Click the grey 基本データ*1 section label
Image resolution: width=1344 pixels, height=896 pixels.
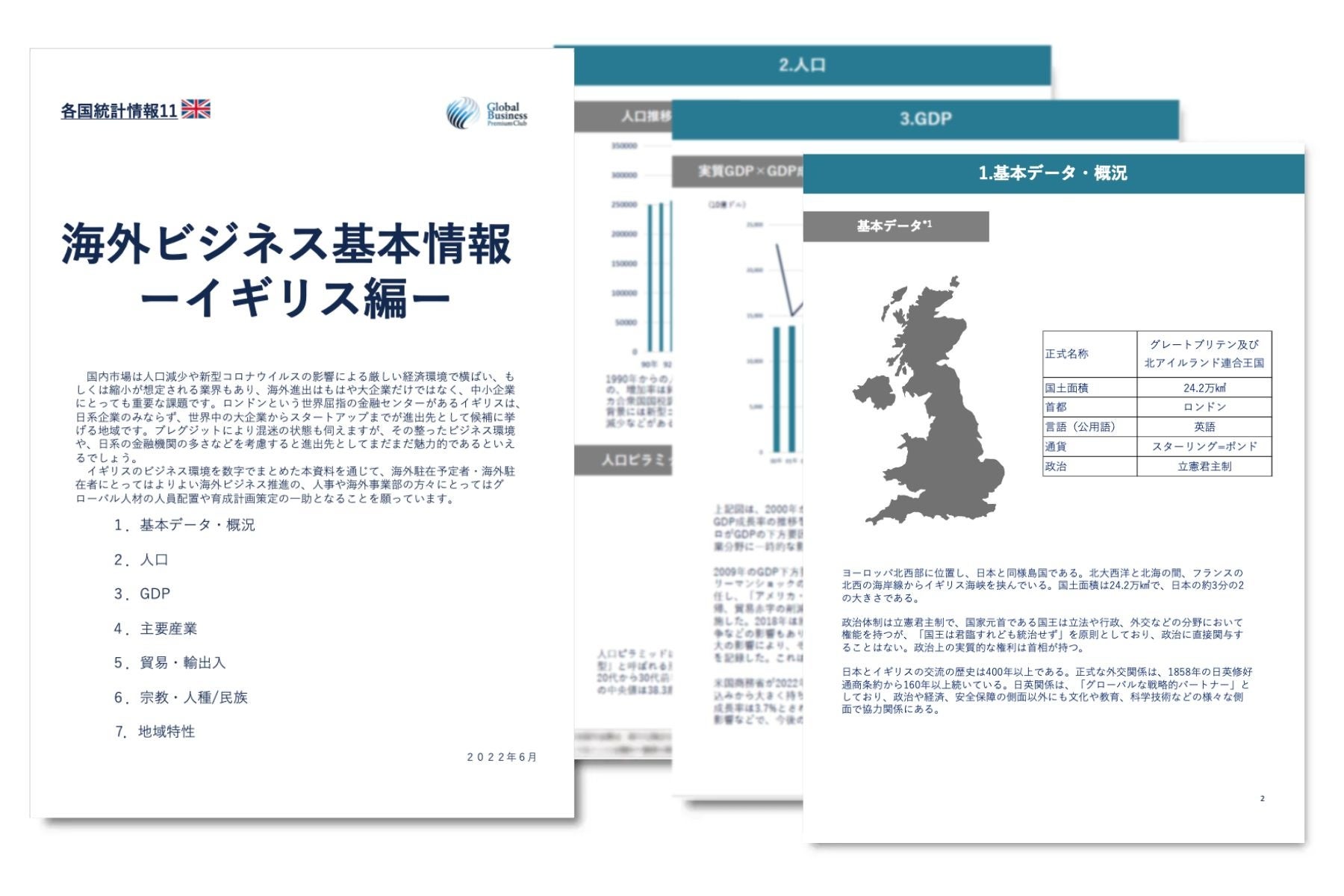[x=896, y=225]
